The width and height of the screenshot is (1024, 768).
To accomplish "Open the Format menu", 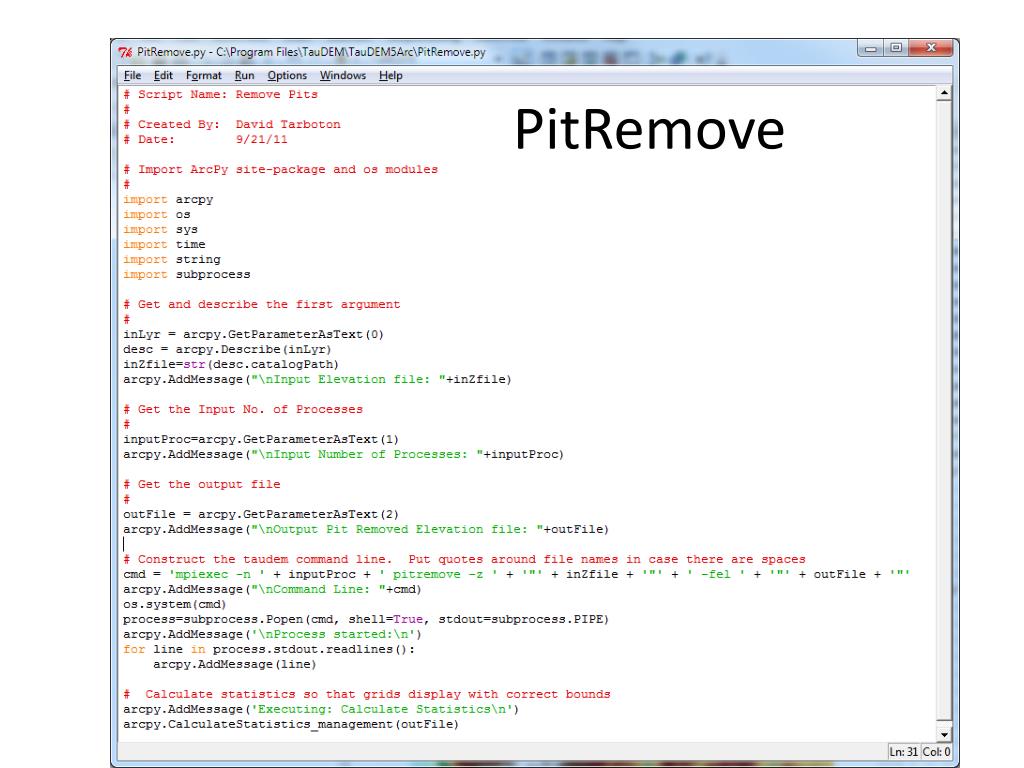I will tap(204, 75).
